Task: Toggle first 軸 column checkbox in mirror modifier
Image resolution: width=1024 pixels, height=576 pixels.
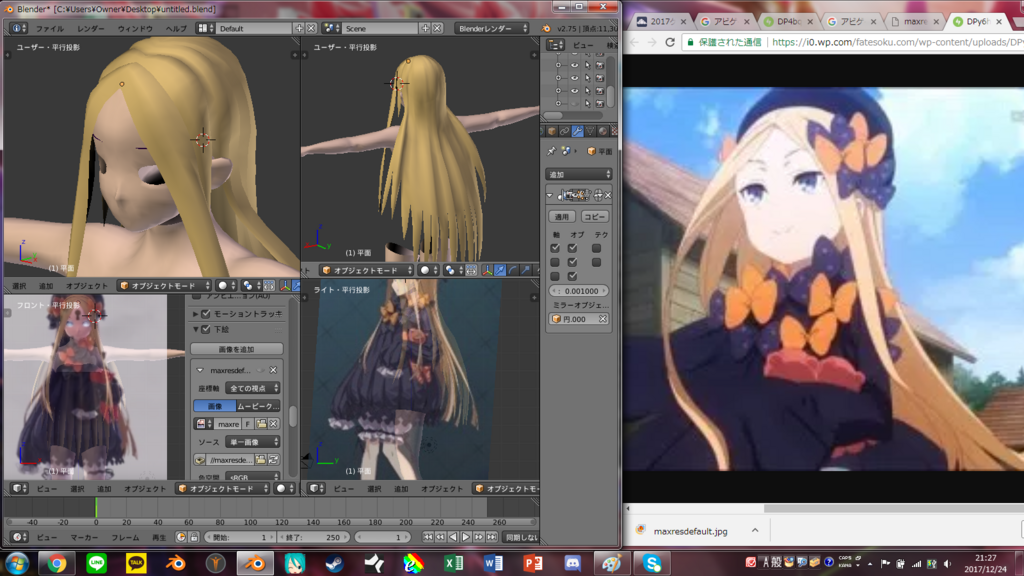Action: [555, 248]
